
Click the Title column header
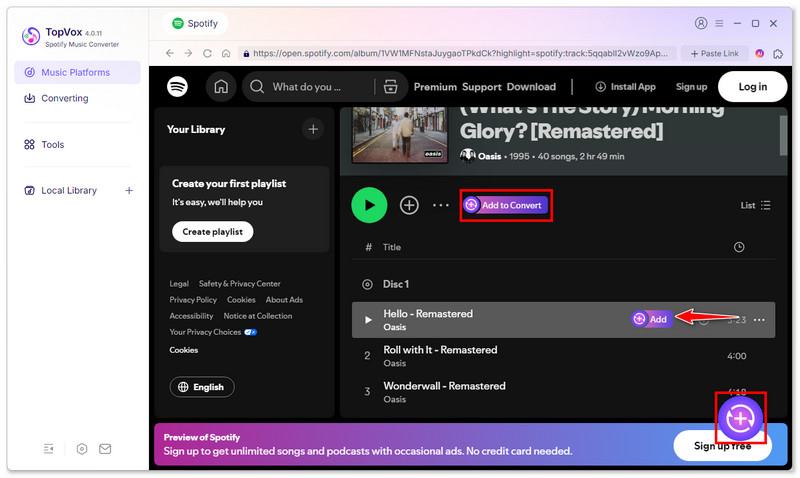pos(392,247)
